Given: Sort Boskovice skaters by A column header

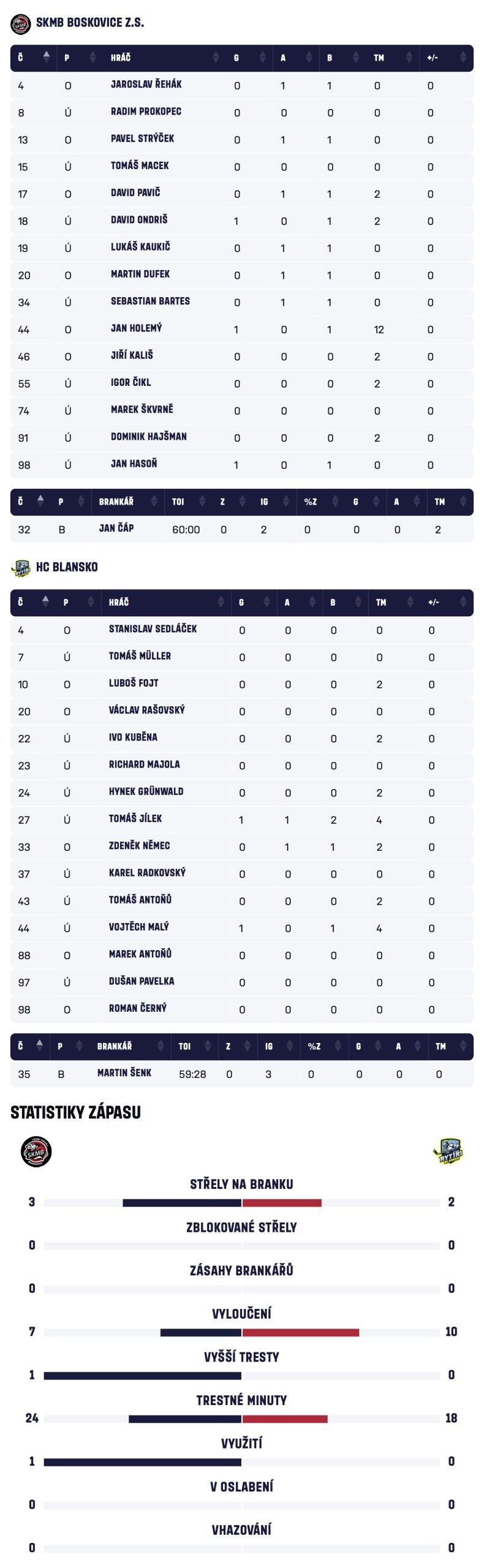Looking at the screenshot, I should pyautogui.click(x=283, y=58).
